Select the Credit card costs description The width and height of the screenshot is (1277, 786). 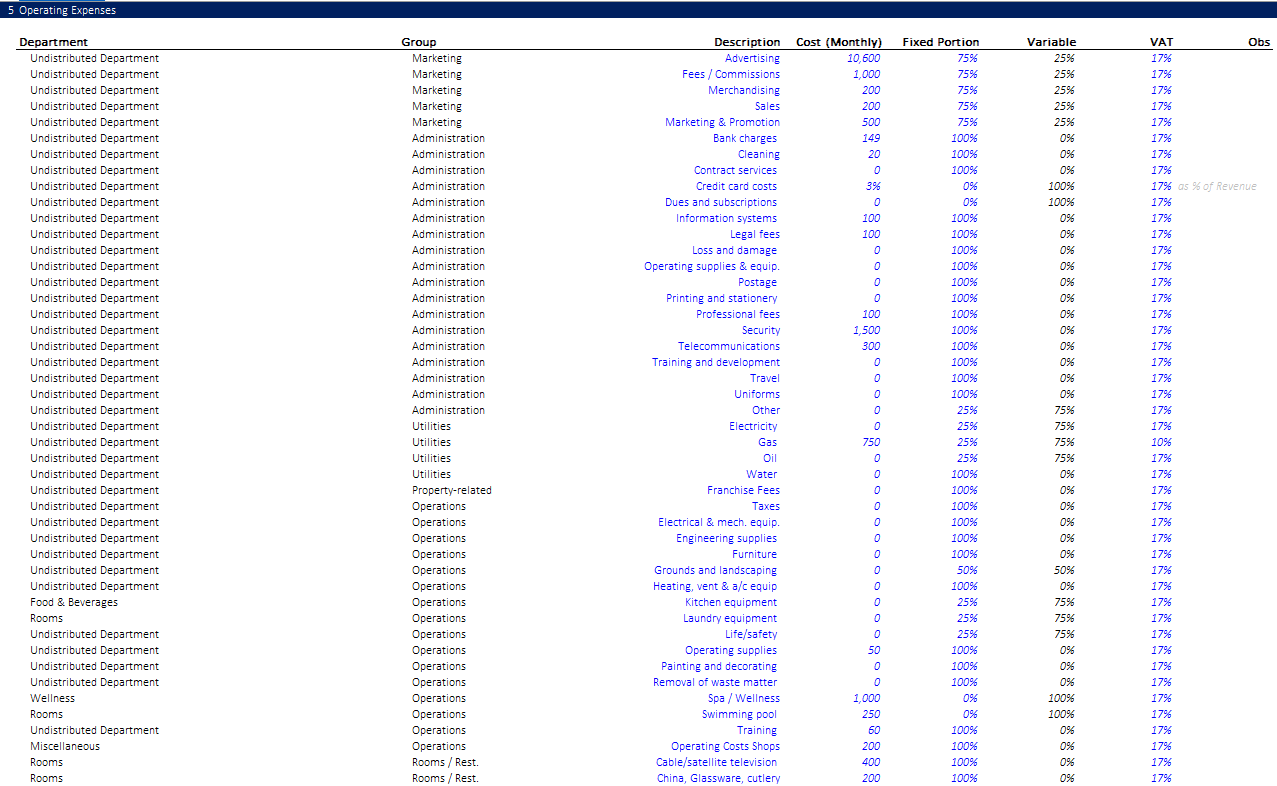[x=736, y=186]
